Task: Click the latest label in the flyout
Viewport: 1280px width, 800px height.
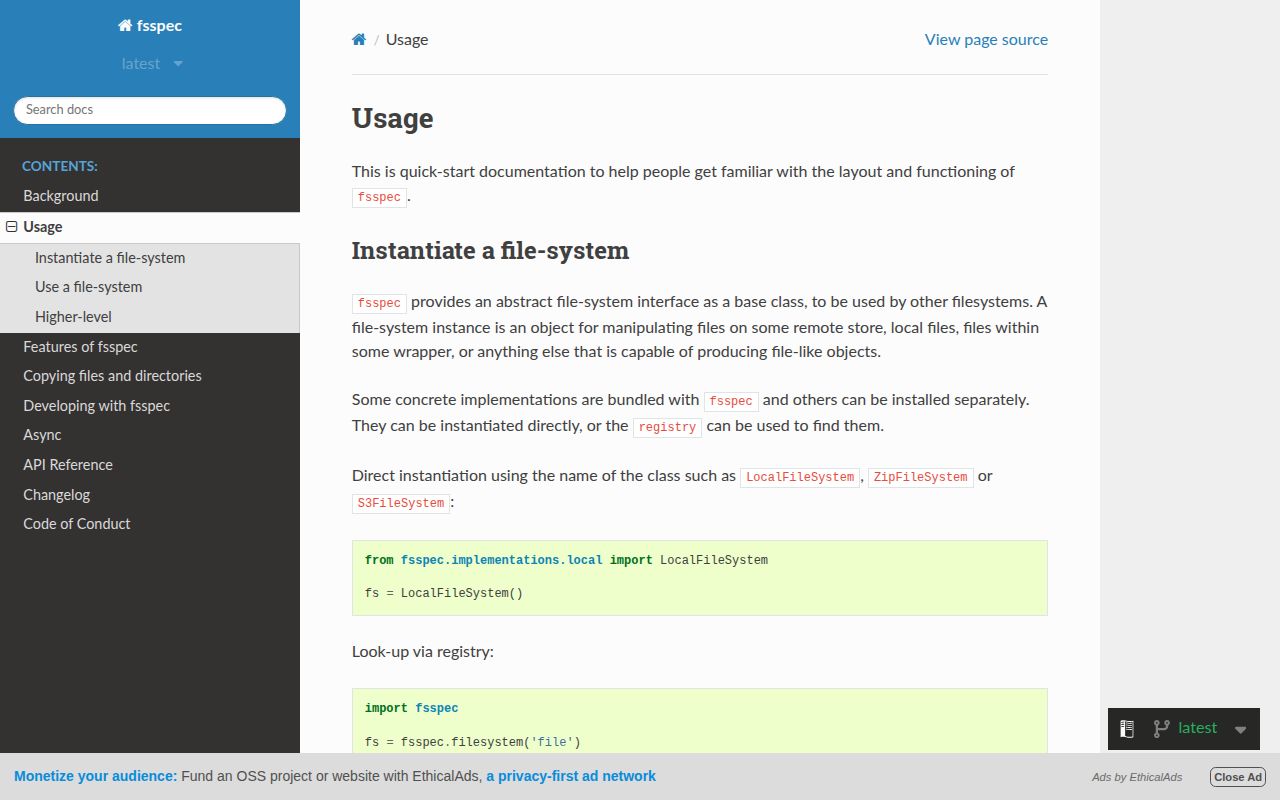Action: [x=1197, y=728]
